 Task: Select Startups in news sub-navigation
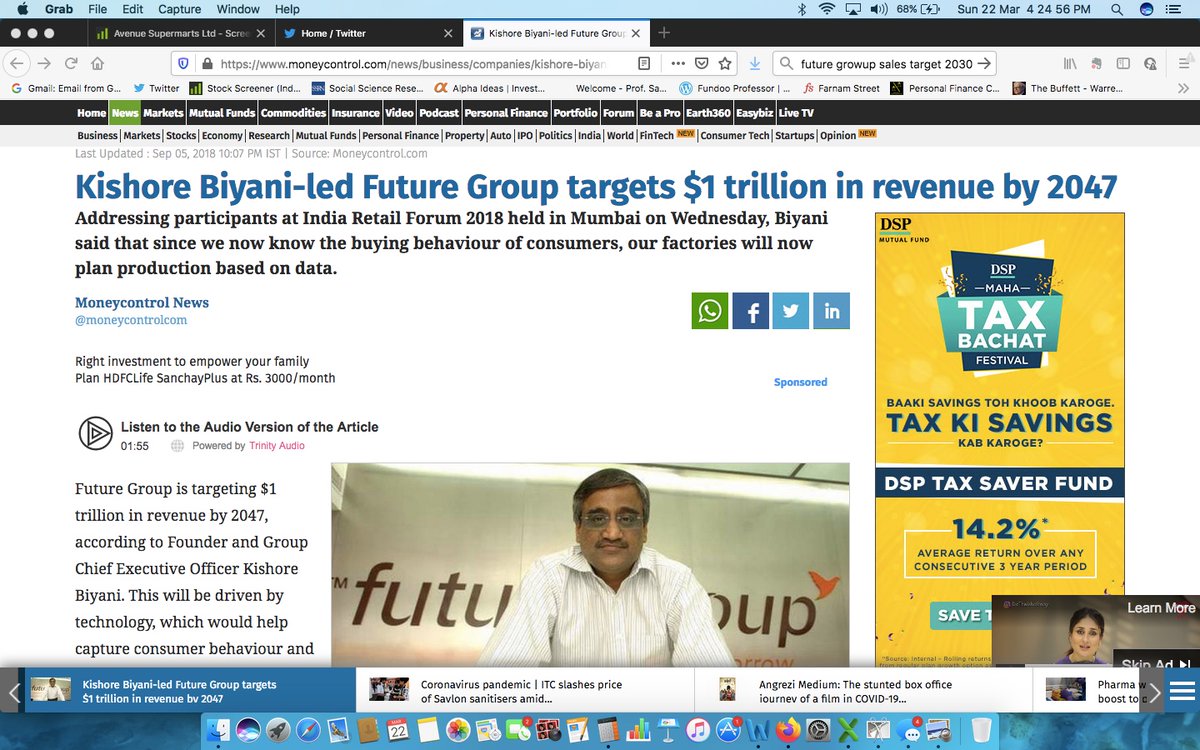(794, 135)
